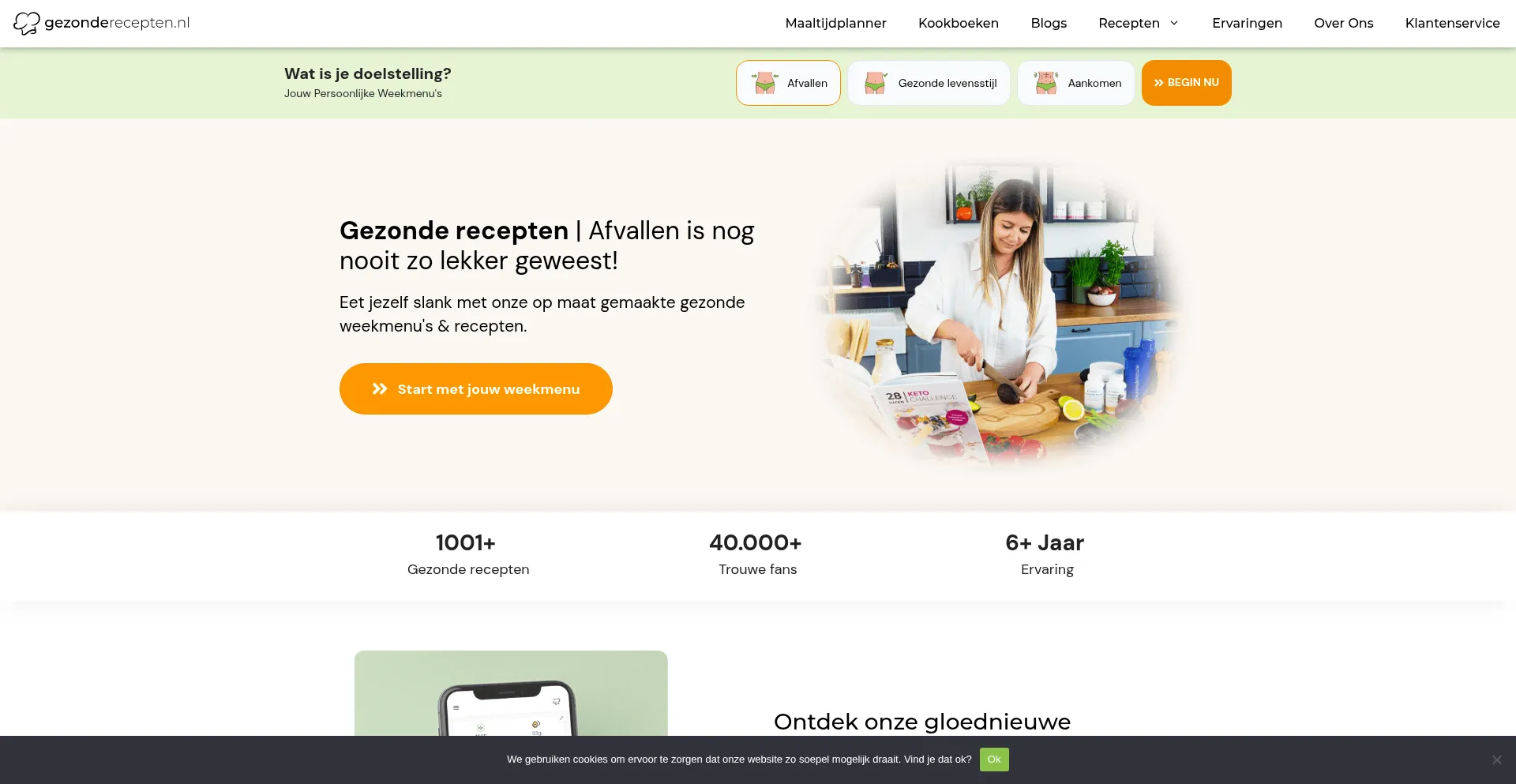Screen dimensions: 1516x784
Task: Visit the Ervaringen page
Action: (x=1247, y=23)
